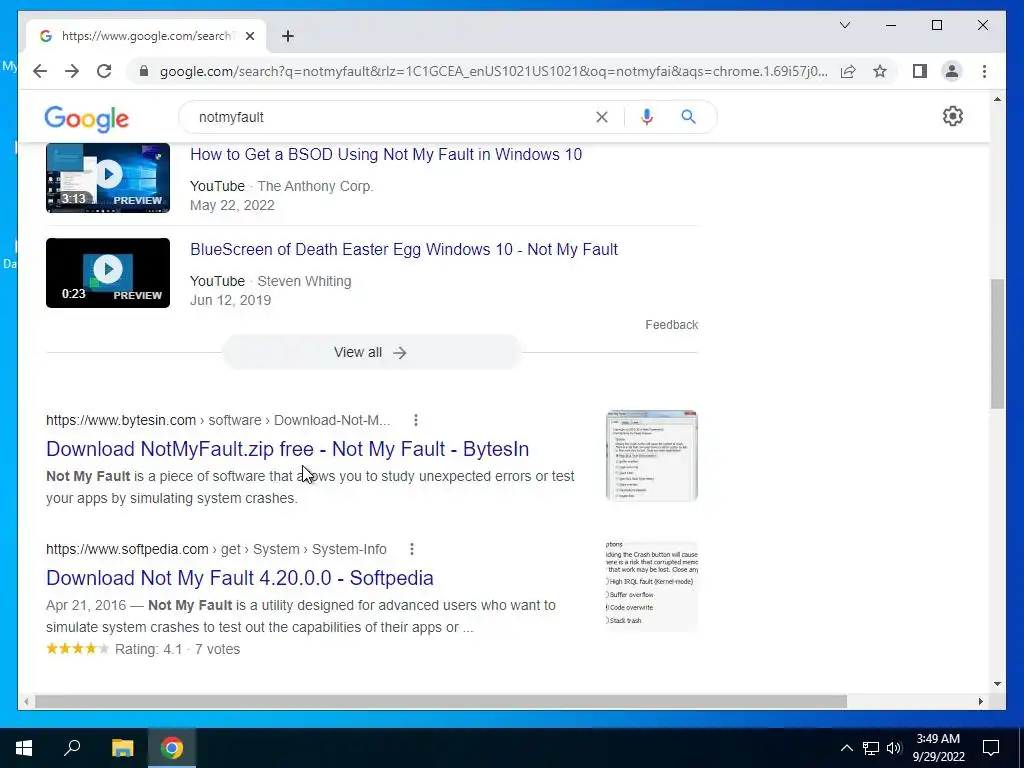Open more options for softpedia.com result
Viewport: 1024px width, 768px height.
(x=411, y=549)
